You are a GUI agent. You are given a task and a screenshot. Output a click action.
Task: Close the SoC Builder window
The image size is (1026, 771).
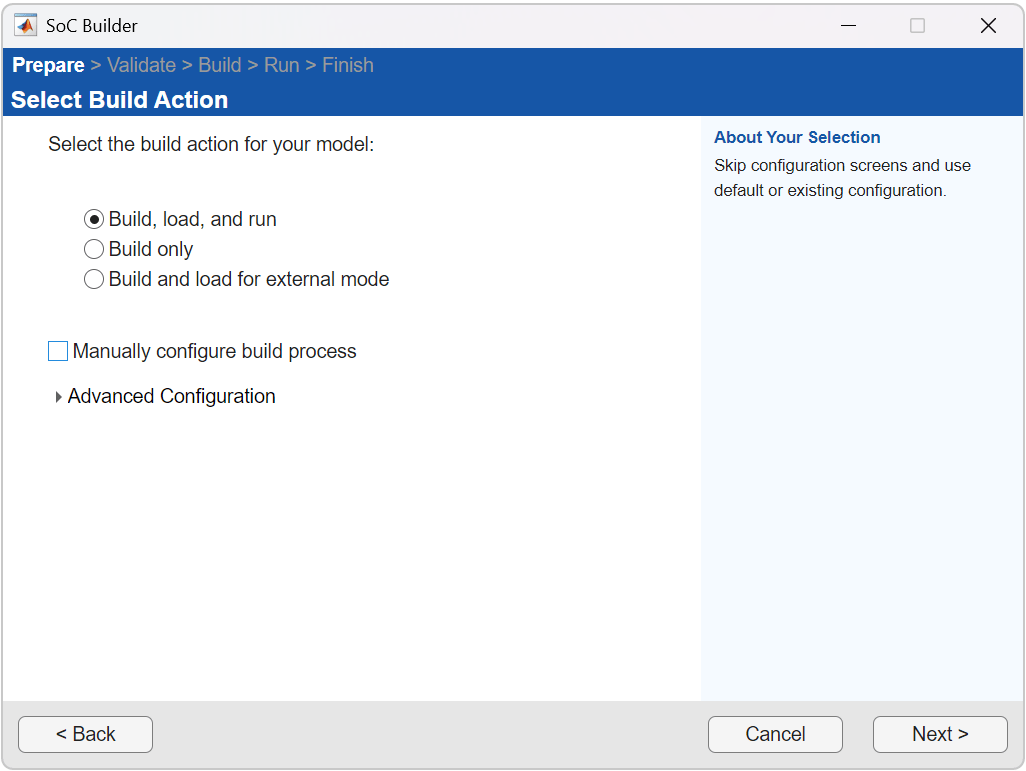click(x=988, y=26)
